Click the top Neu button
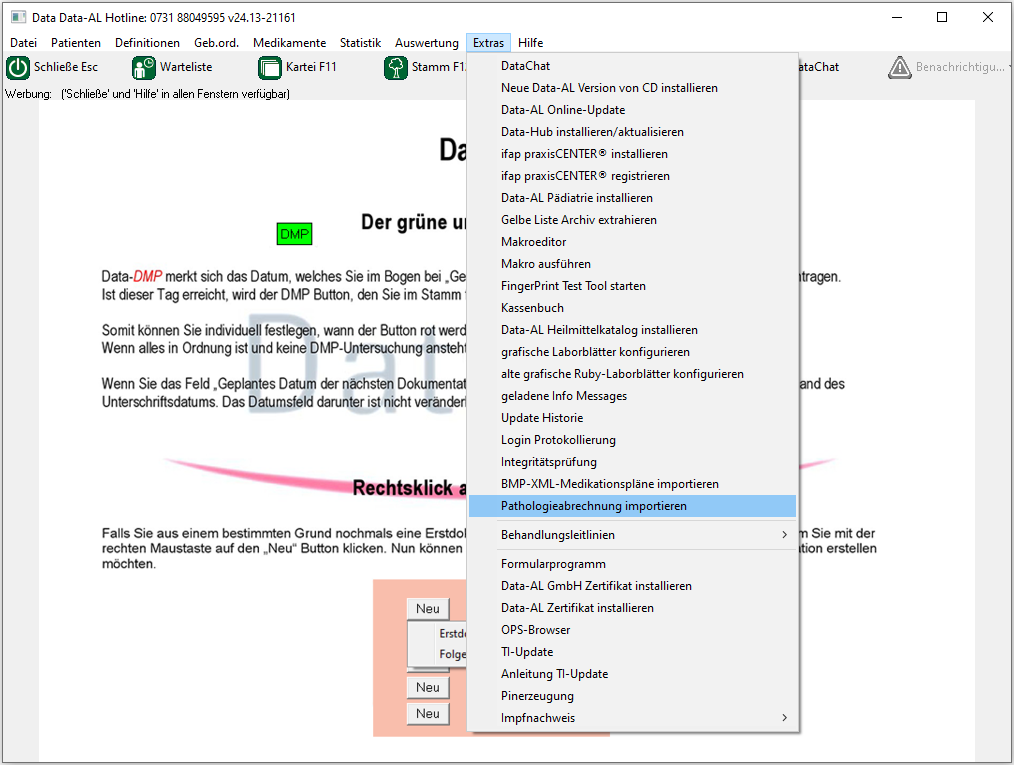This screenshot has width=1014, height=765. tap(428, 609)
